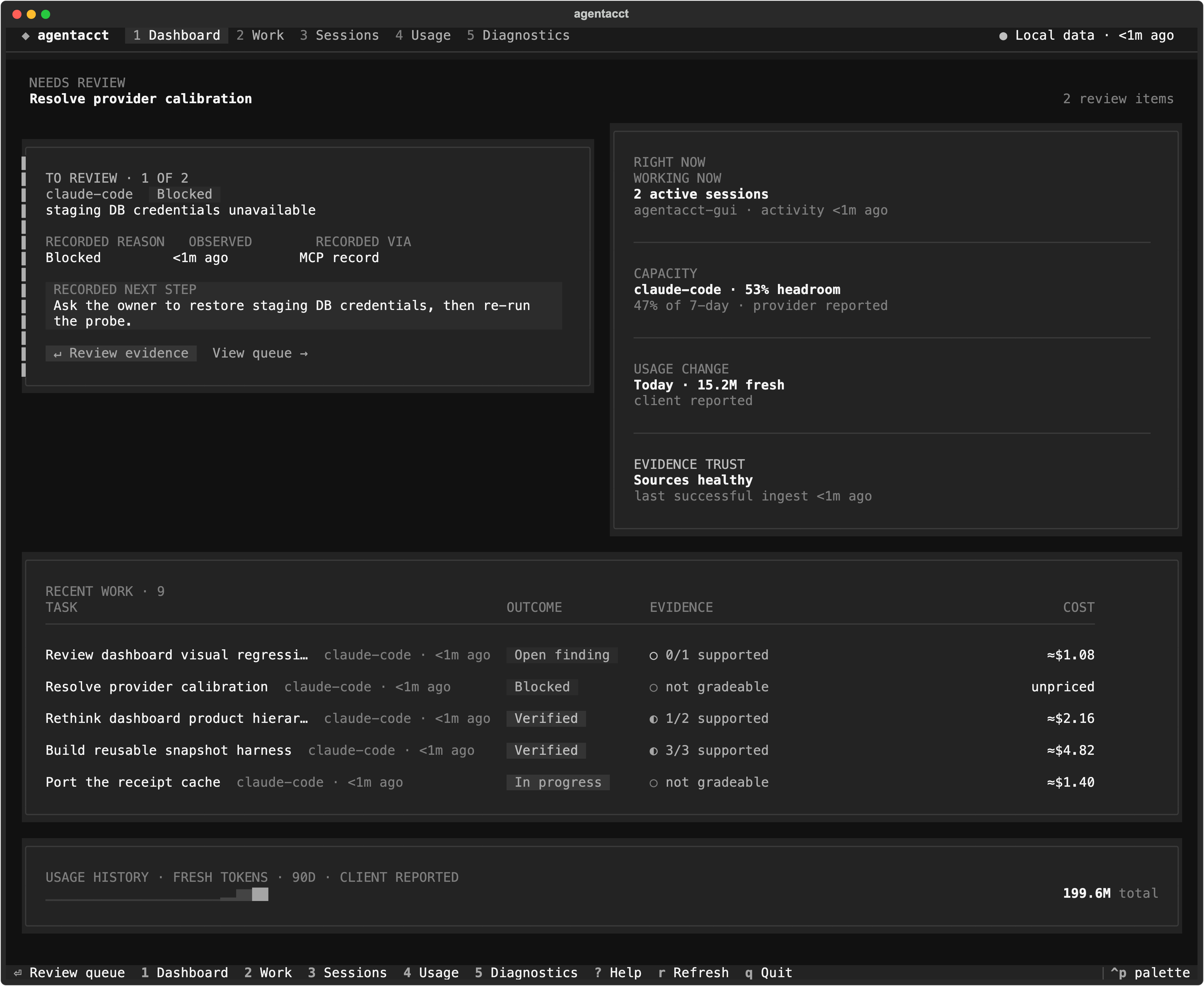Click the Recorded next step text box
1204x986 pixels.
coord(304,305)
